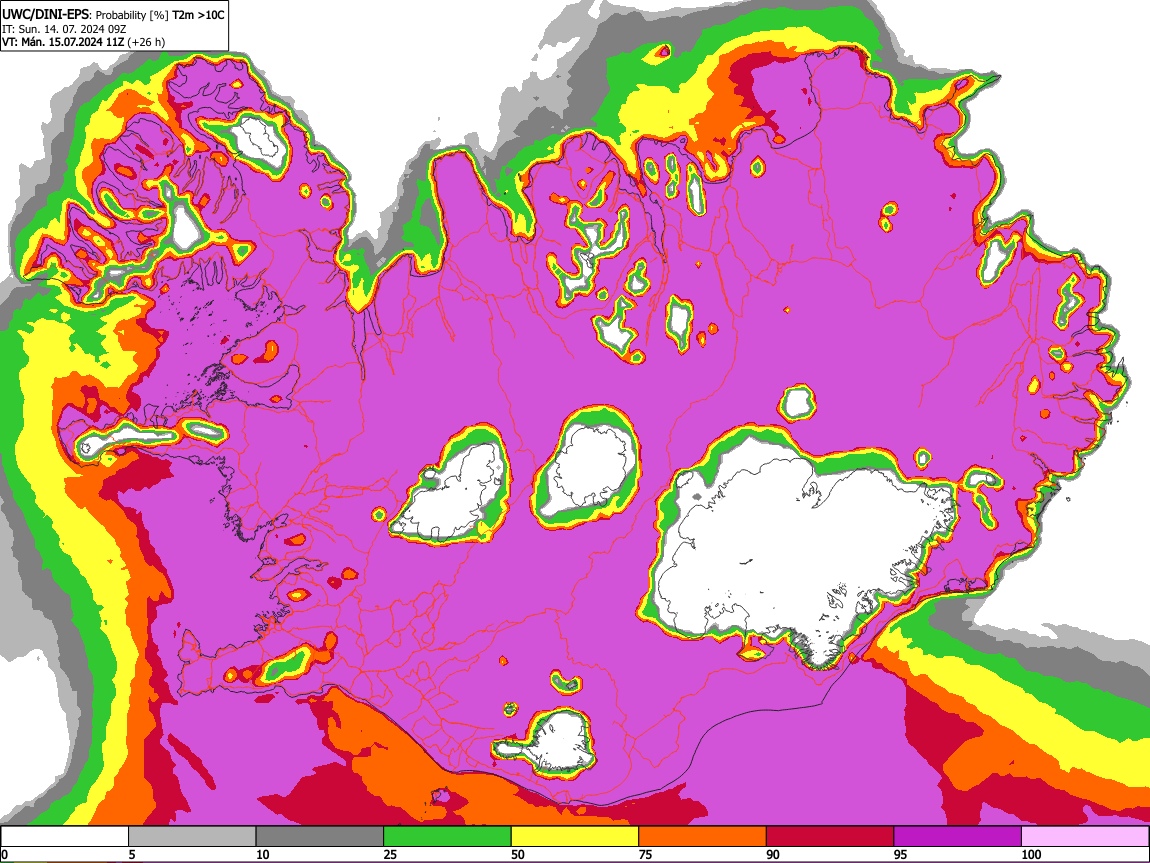Screen dimensions: 1150x863
Task: Click the legend tick label '50'
Action: [x=518, y=854]
